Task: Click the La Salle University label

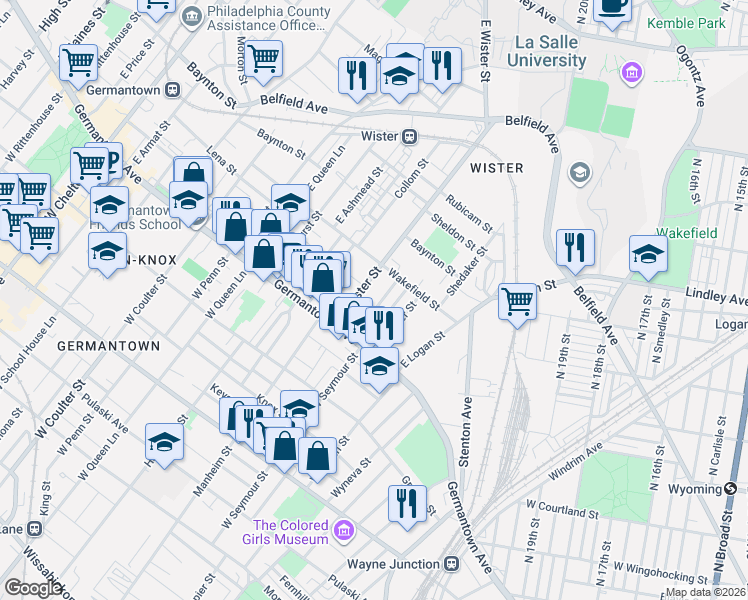Action: point(546,51)
